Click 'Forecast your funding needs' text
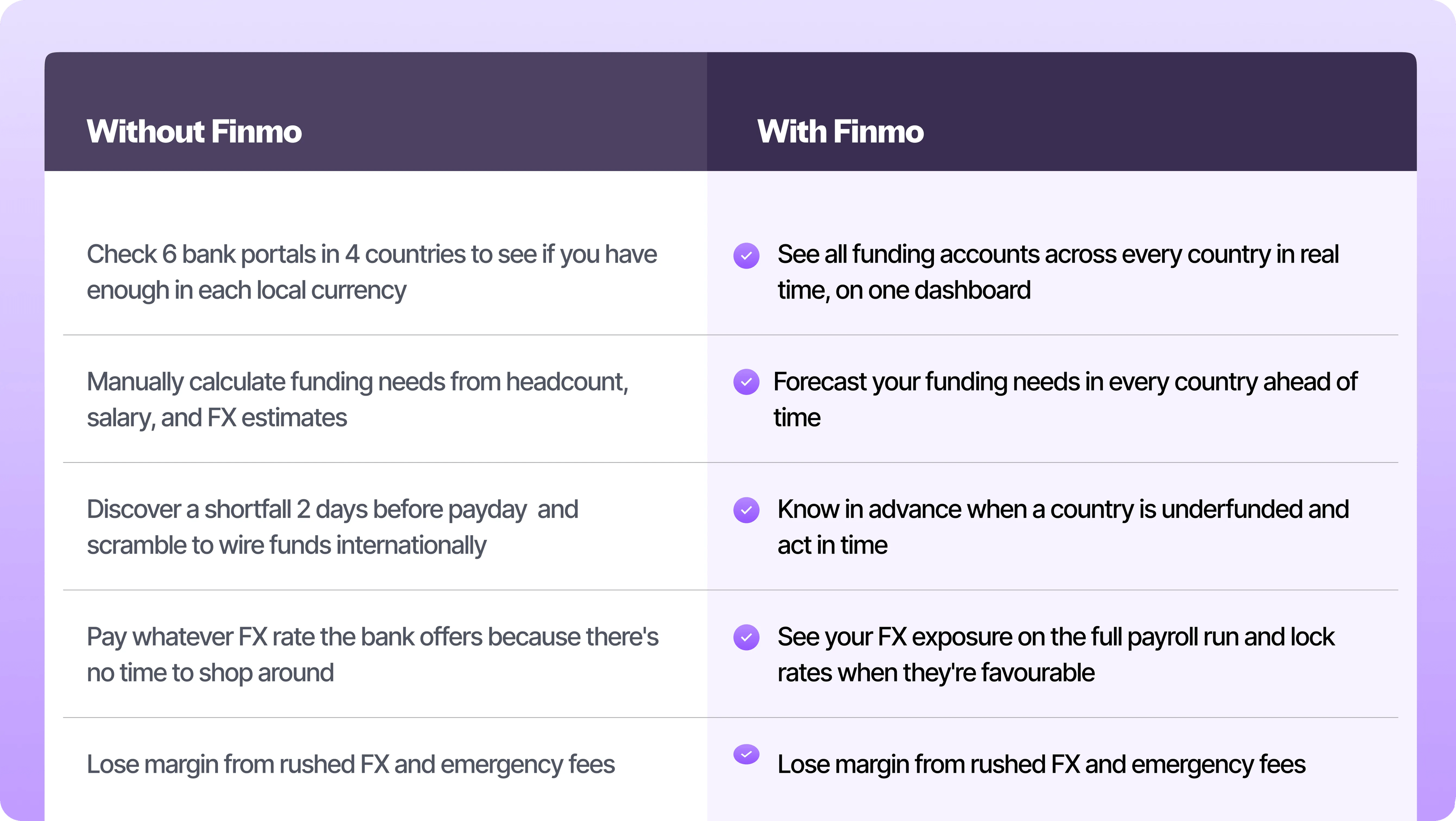 tap(1065, 400)
